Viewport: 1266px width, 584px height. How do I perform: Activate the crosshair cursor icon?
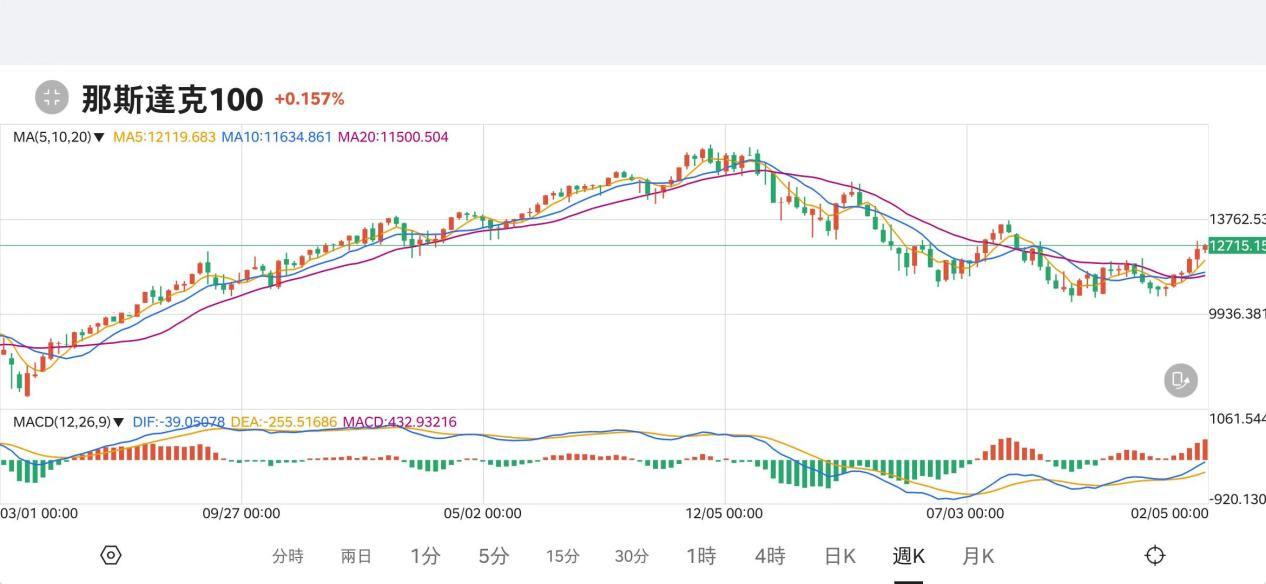point(1155,555)
